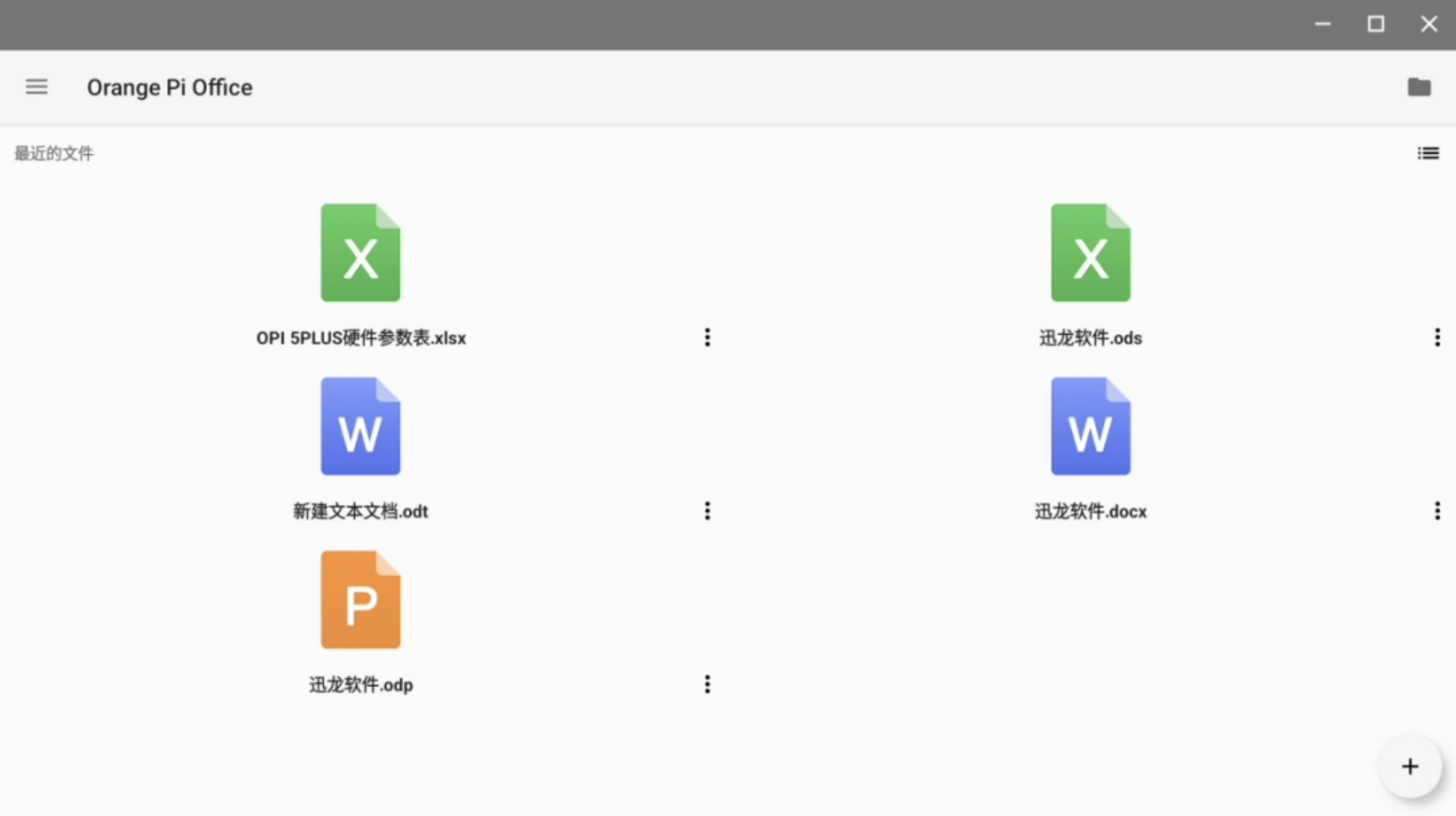
Task: Click the hamburger menu icon
Action: 36,87
